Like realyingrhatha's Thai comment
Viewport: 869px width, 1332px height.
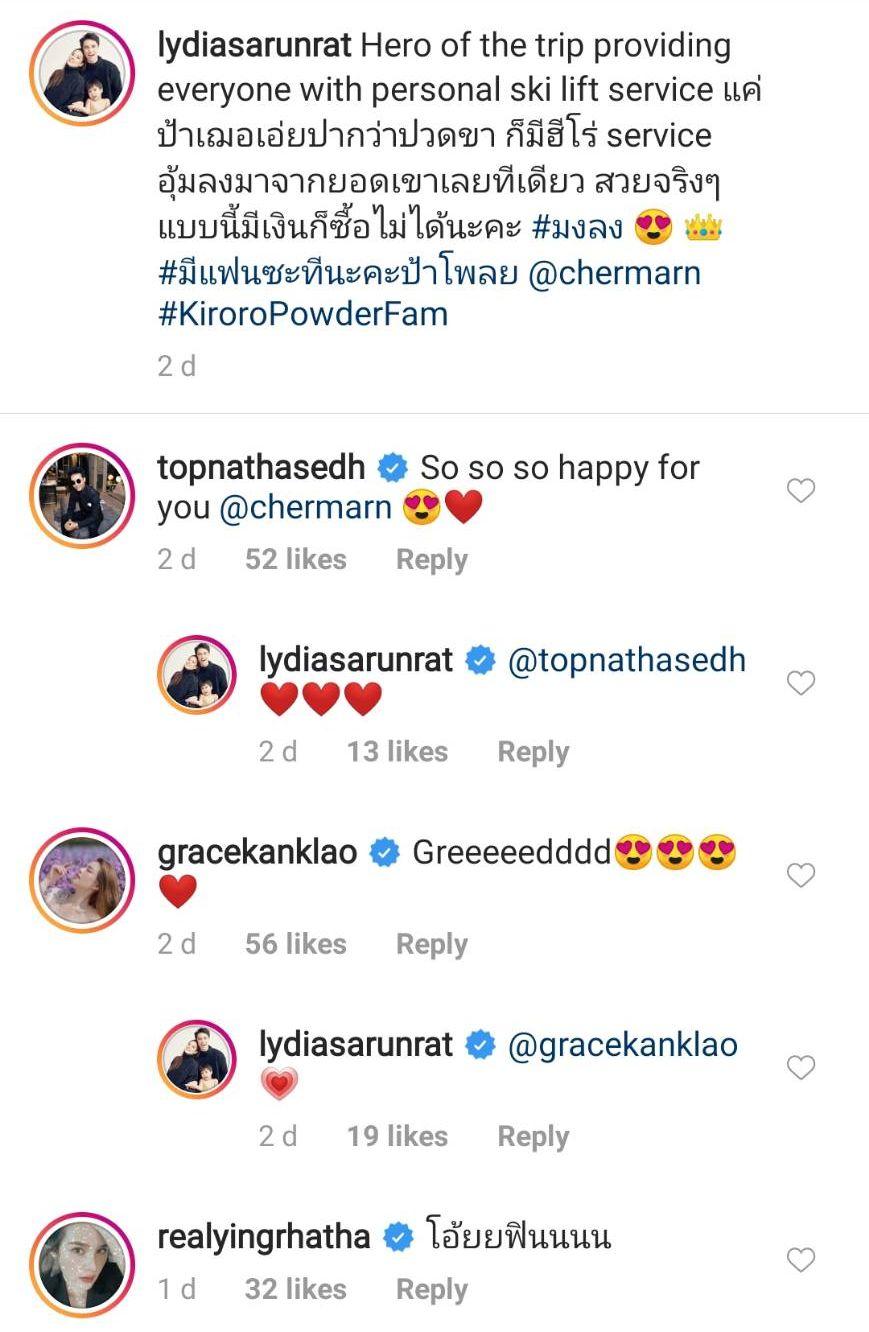(801, 1260)
